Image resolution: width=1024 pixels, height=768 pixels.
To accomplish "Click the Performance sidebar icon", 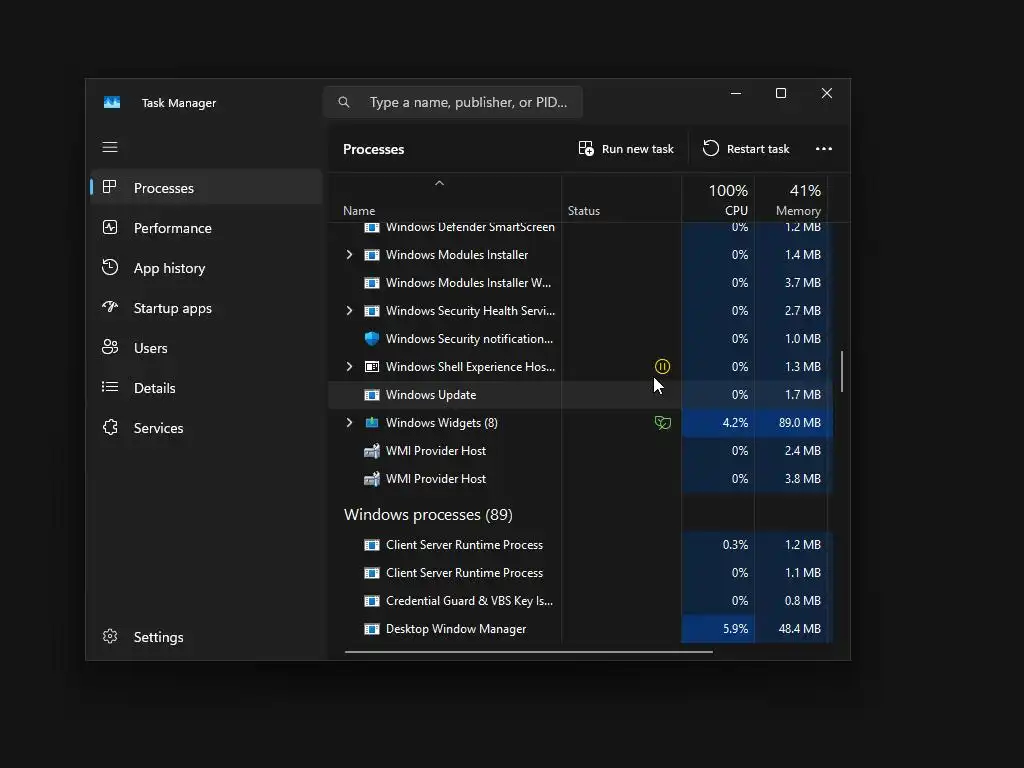I will [x=110, y=227].
